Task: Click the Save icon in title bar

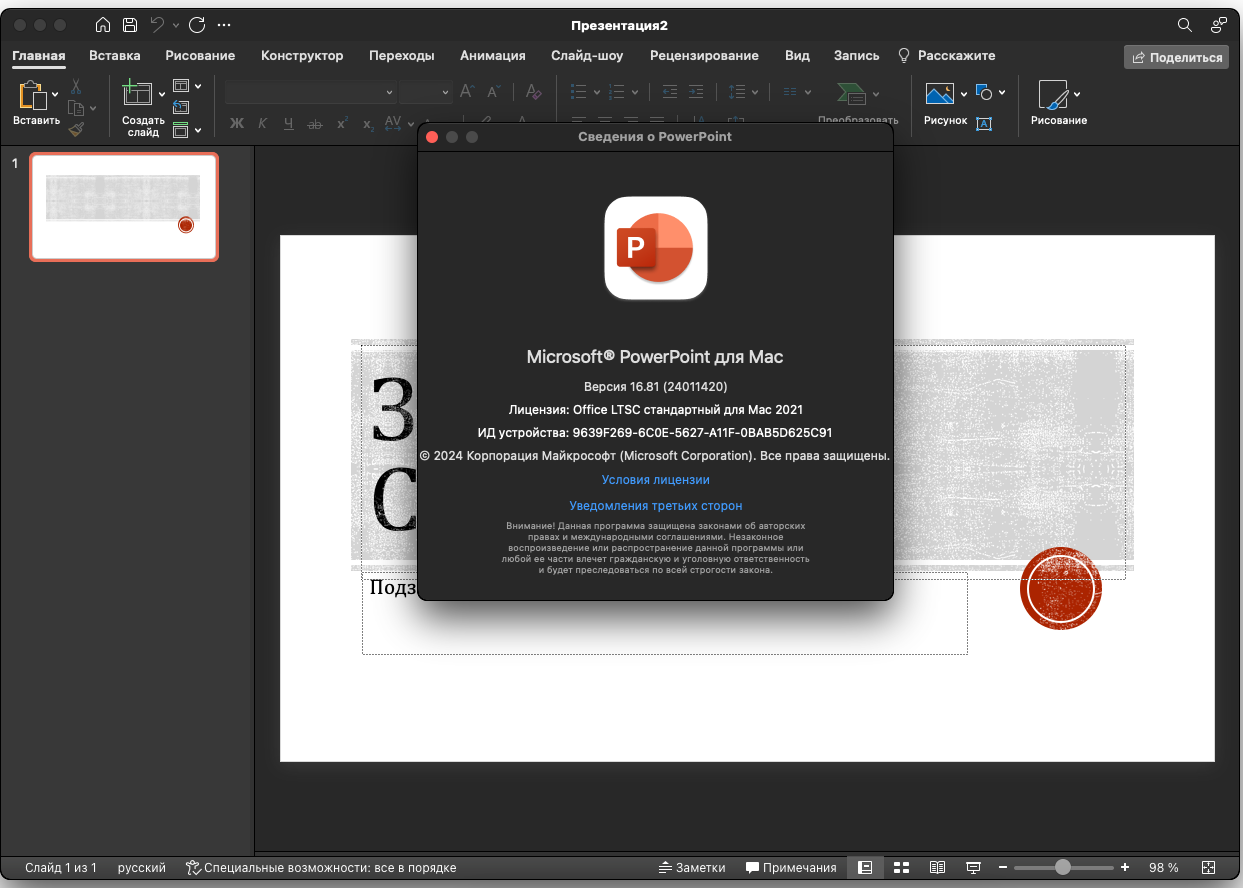Action: pos(130,25)
